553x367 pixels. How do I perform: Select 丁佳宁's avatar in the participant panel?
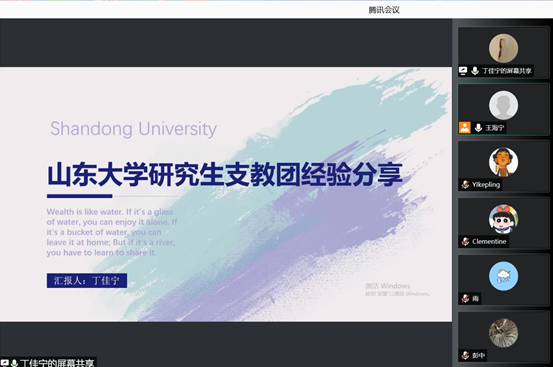click(x=503, y=48)
